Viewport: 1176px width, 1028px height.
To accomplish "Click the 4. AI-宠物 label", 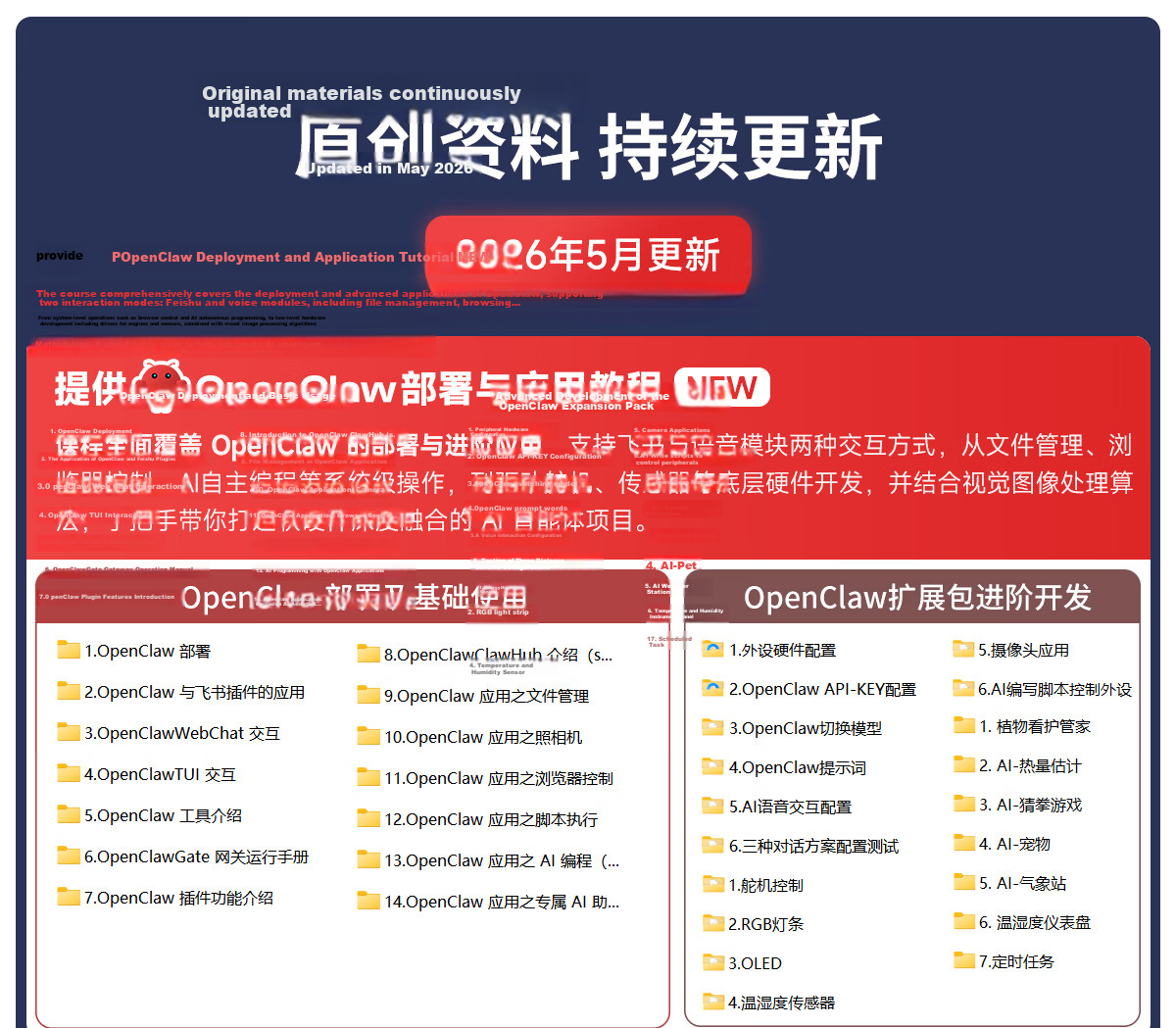I will coord(1014,844).
